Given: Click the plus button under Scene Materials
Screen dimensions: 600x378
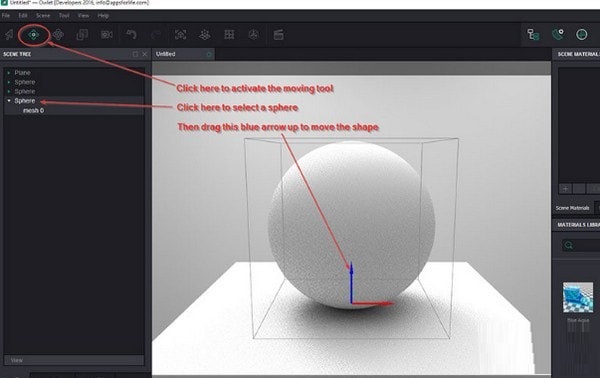Looking at the screenshot, I should tap(565, 188).
